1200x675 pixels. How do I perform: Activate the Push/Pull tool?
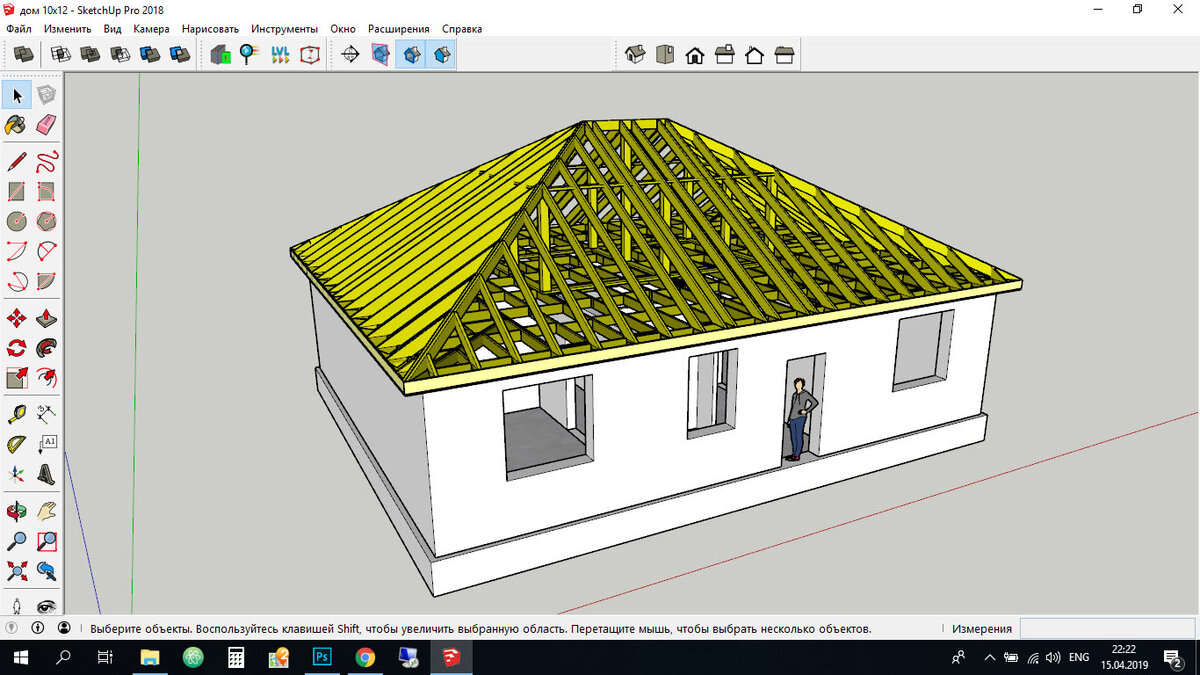click(x=46, y=318)
